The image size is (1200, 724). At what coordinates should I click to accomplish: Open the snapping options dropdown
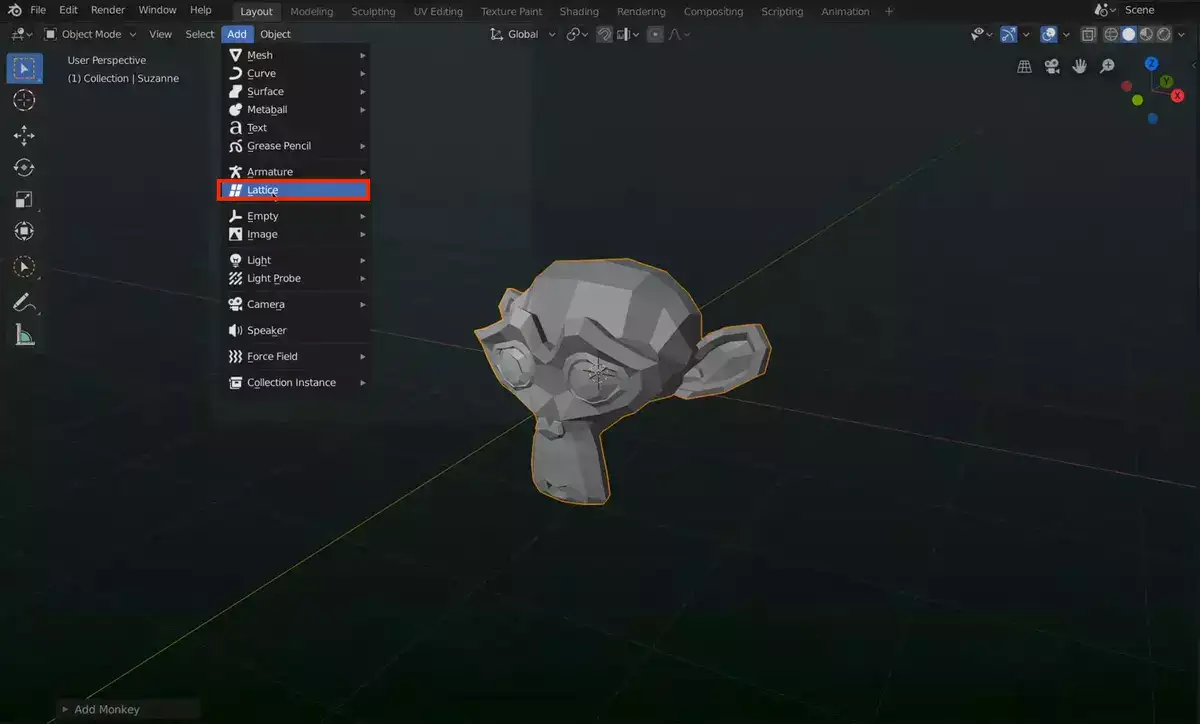(627, 34)
